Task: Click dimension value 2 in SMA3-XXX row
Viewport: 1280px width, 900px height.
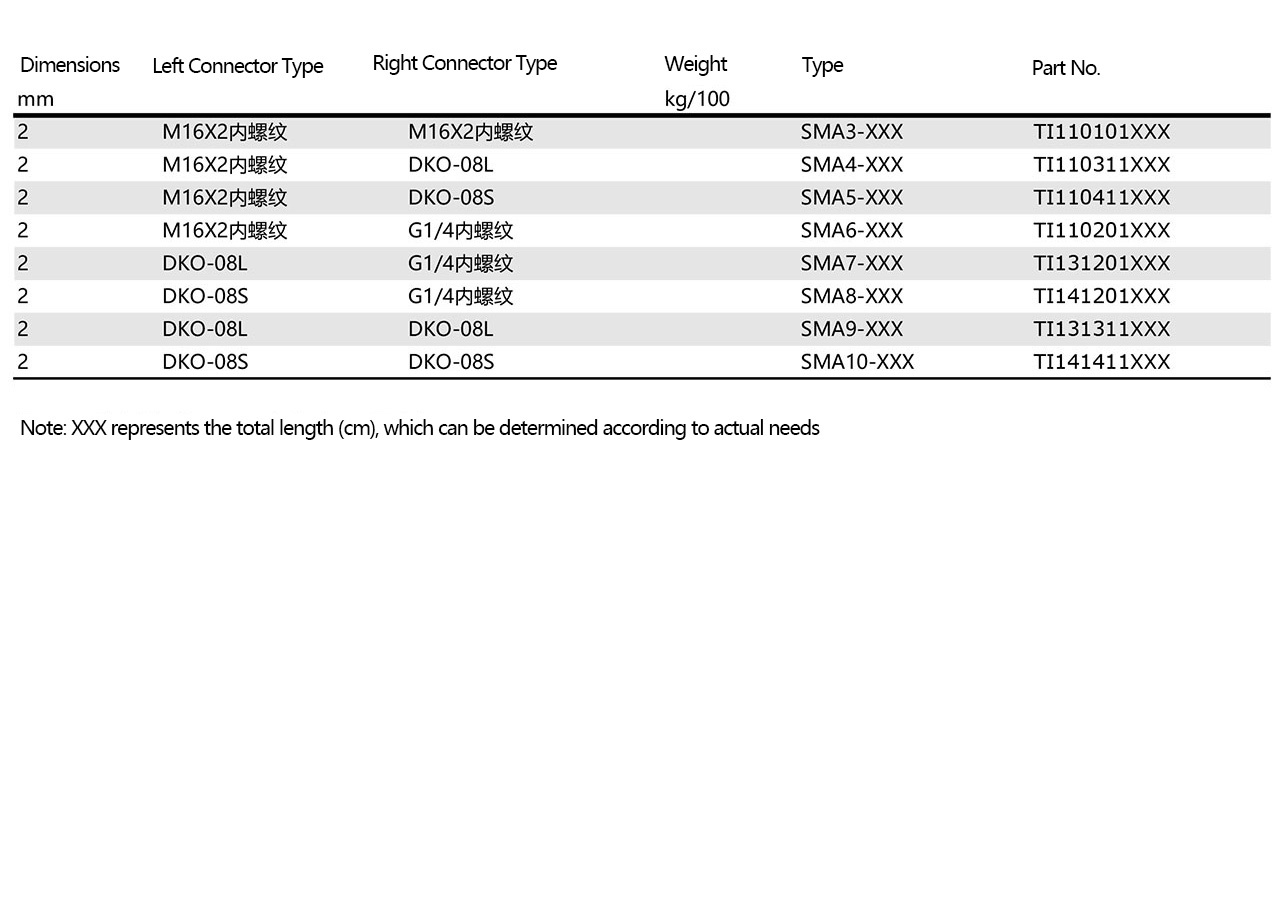Action: coord(23,132)
